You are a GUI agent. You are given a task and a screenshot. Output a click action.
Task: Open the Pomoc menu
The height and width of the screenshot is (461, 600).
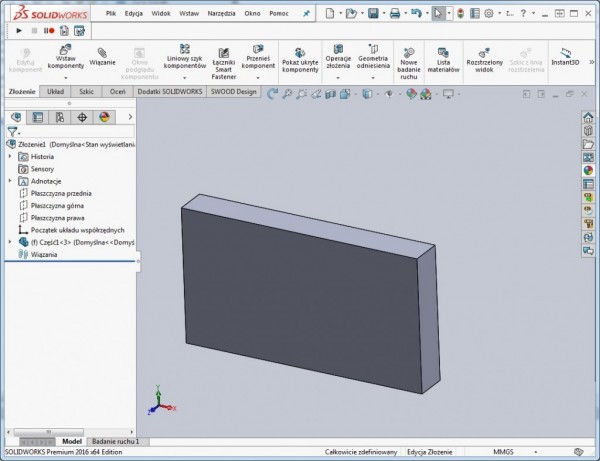click(x=279, y=13)
